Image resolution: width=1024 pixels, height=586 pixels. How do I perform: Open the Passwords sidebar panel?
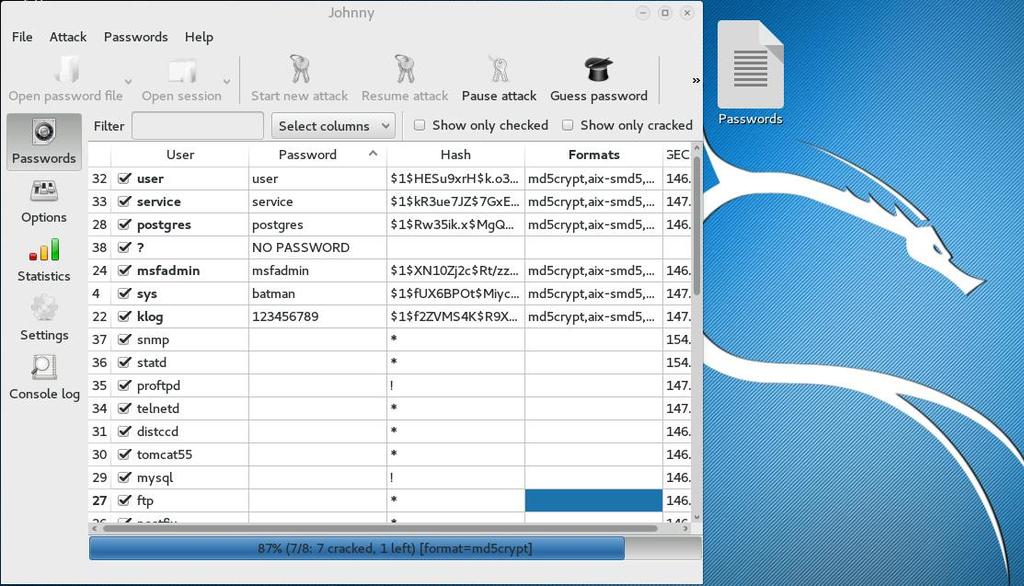click(44, 142)
